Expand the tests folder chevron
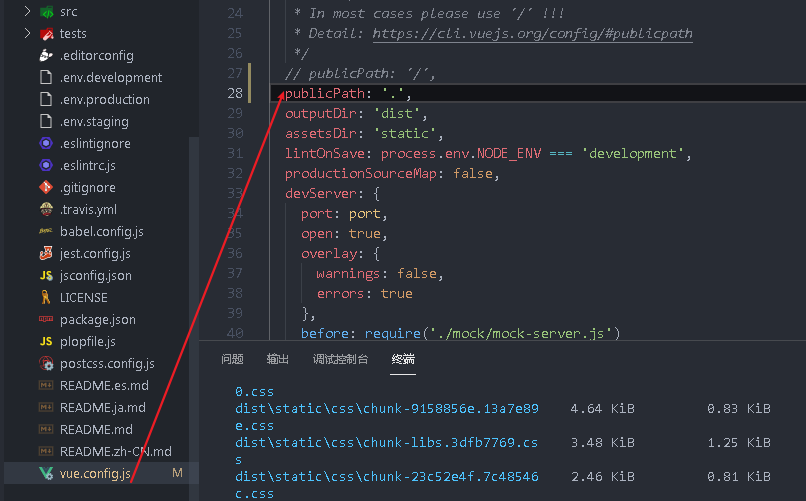Image resolution: width=806 pixels, height=501 pixels. coord(27,33)
